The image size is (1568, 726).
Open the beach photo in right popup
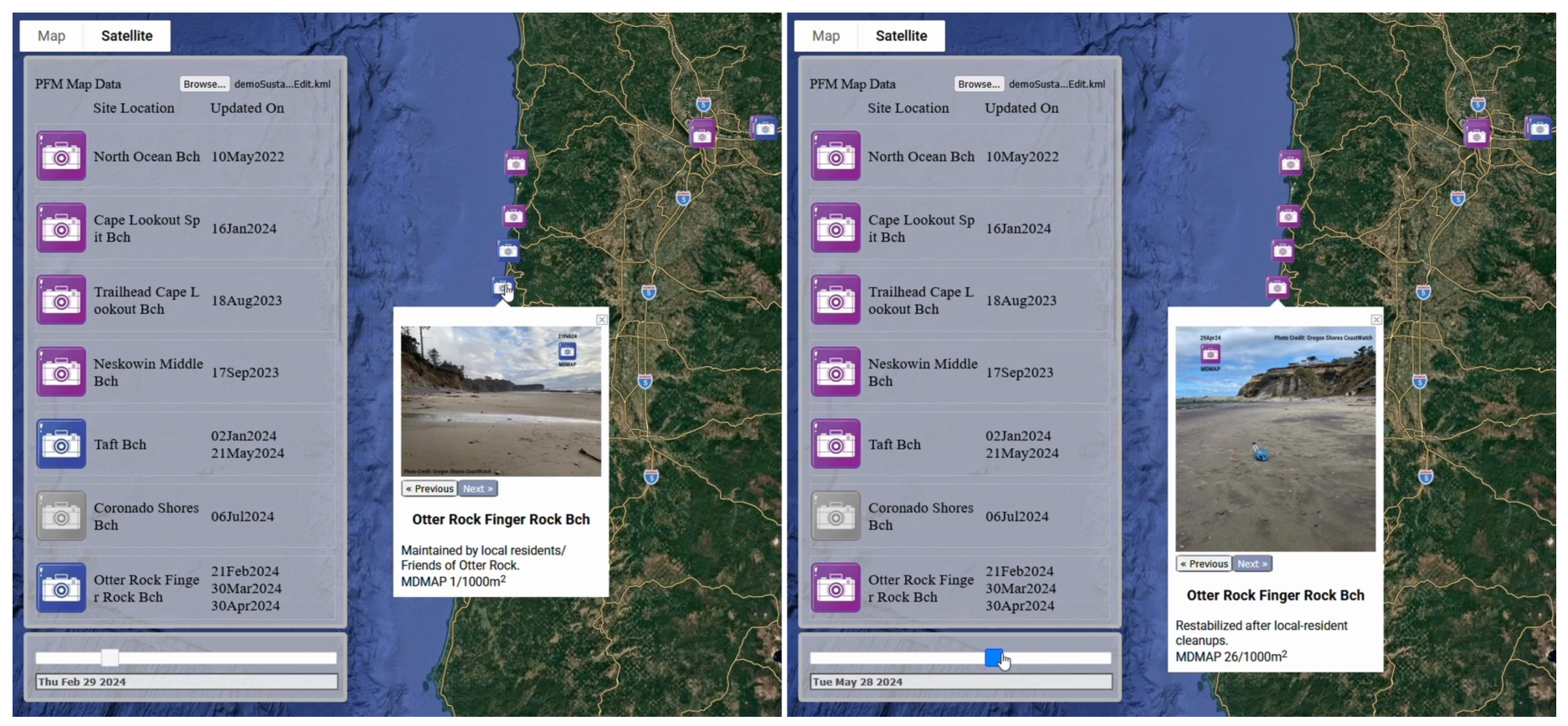[x=1275, y=439]
